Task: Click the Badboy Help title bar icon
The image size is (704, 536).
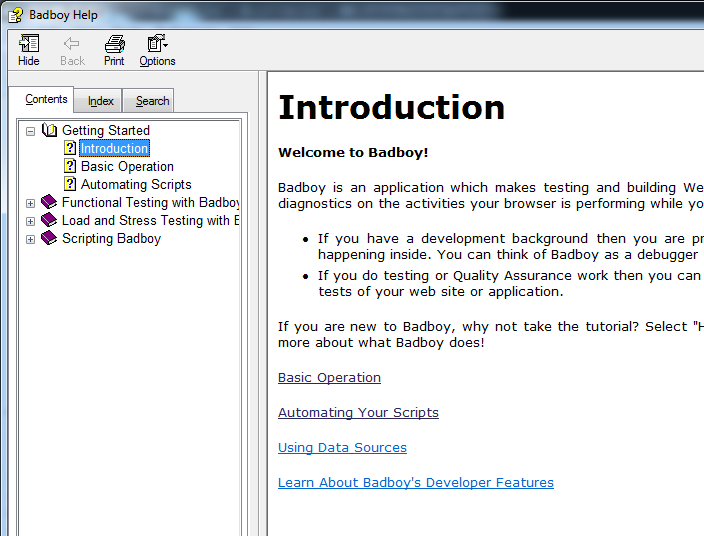Action: tap(16, 15)
